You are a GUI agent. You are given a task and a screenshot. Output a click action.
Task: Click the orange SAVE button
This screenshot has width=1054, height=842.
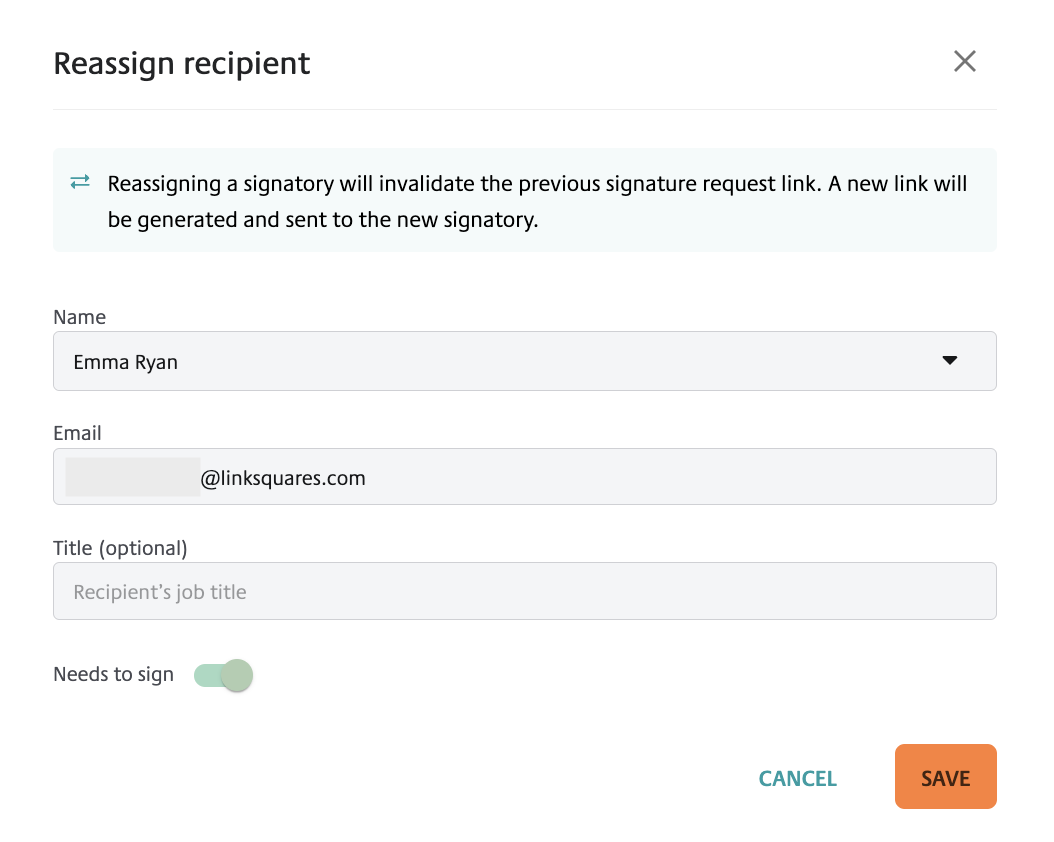pos(945,777)
